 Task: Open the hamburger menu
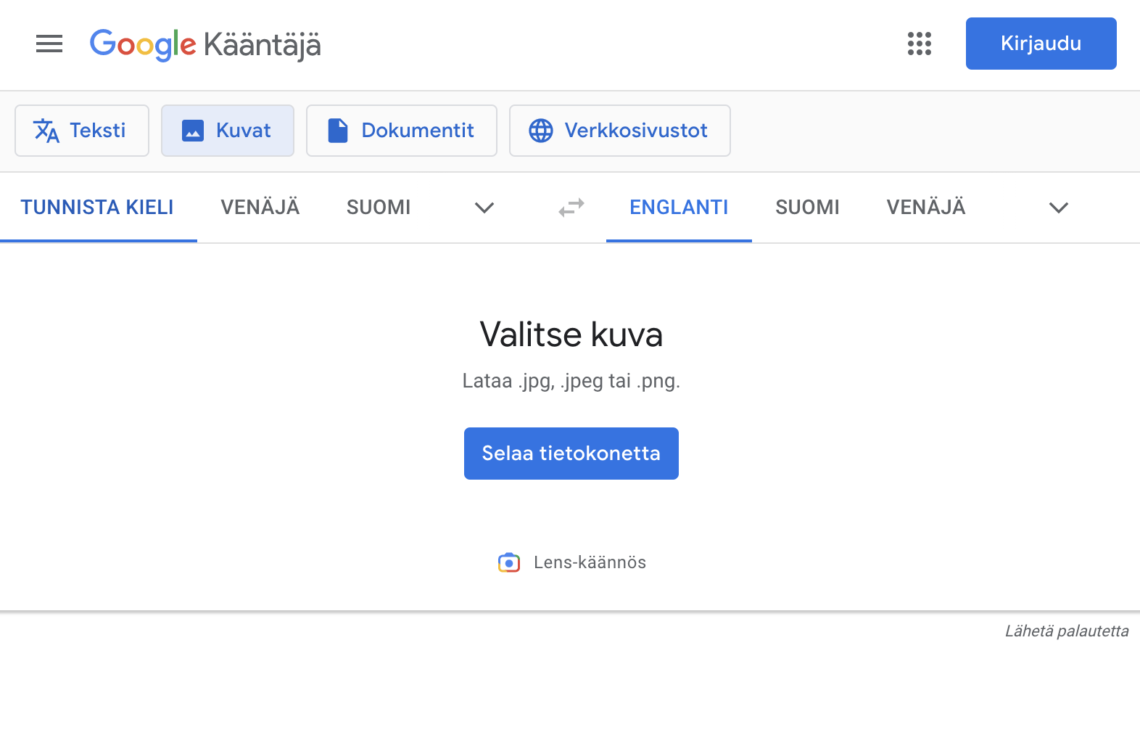coord(48,43)
